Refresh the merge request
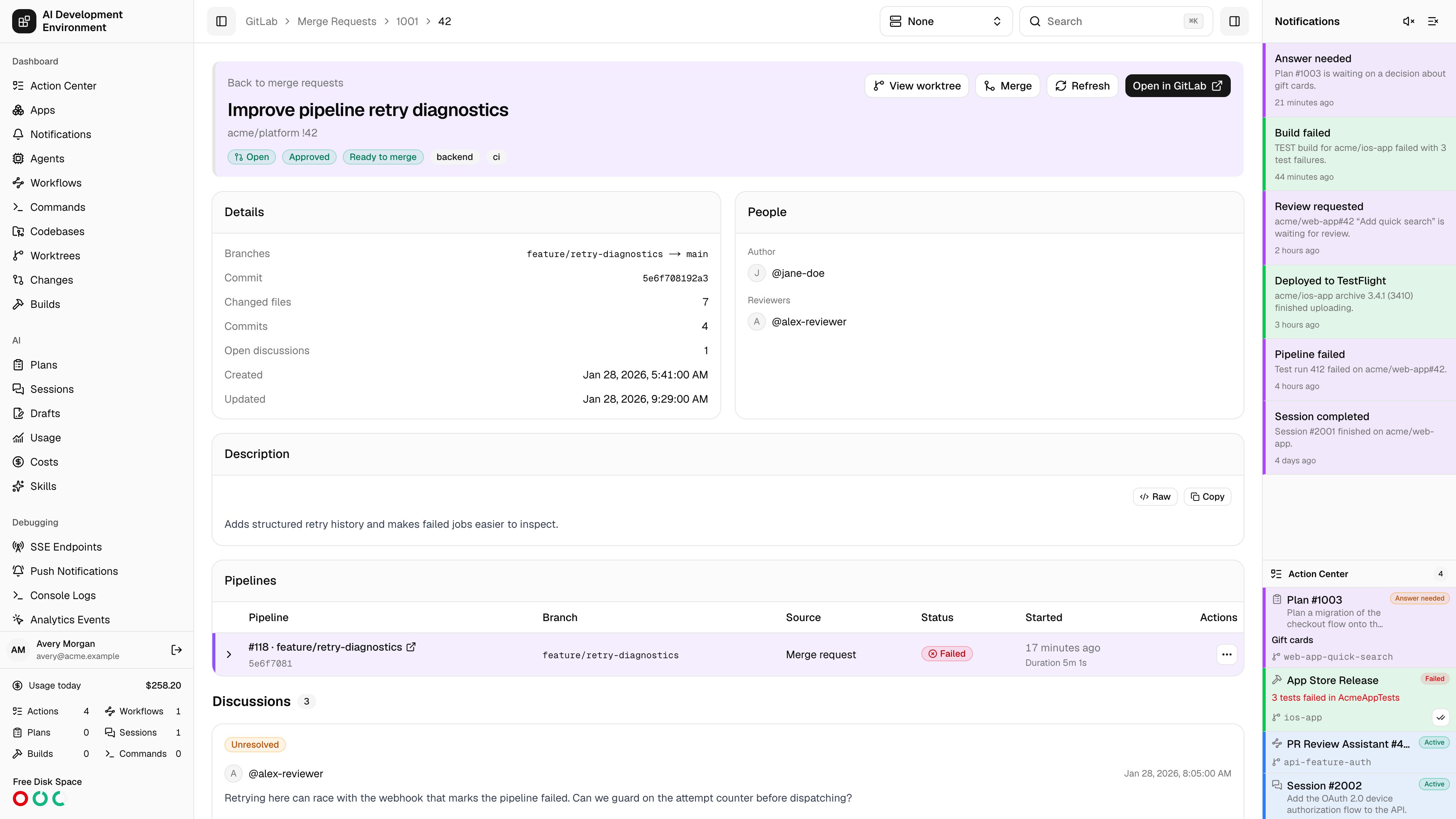 [x=1082, y=85]
